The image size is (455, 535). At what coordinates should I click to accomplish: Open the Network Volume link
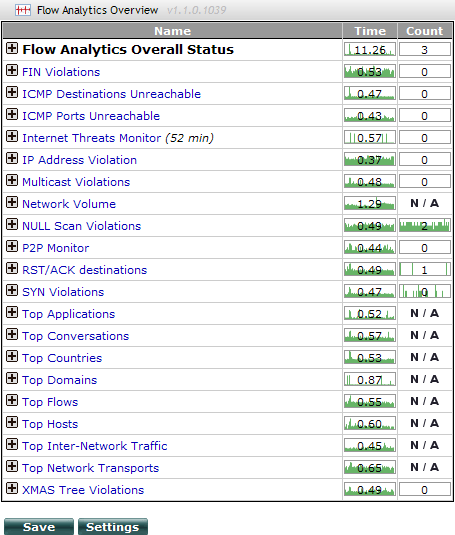[69, 204]
